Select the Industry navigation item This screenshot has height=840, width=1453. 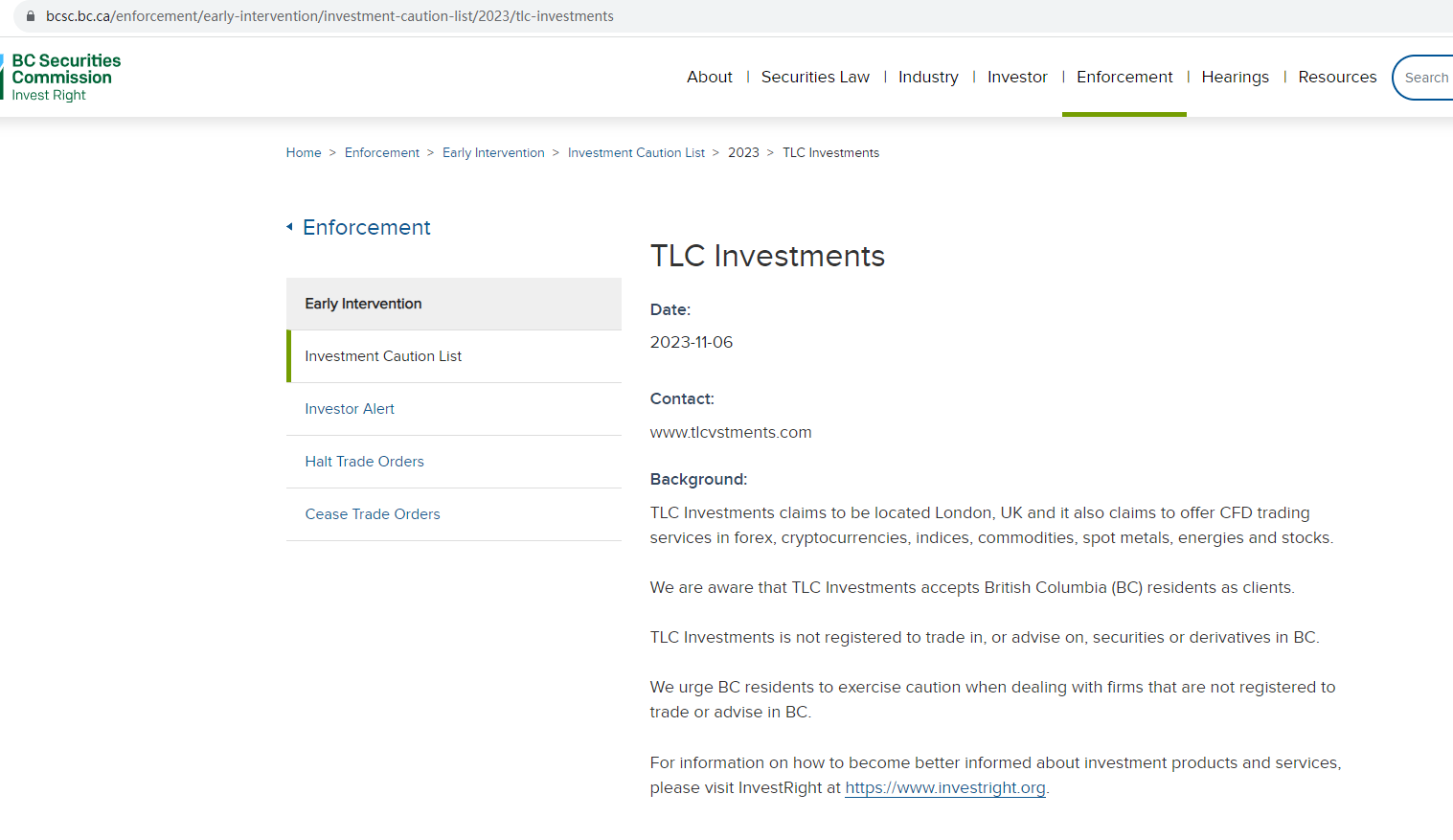pos(927,77)
